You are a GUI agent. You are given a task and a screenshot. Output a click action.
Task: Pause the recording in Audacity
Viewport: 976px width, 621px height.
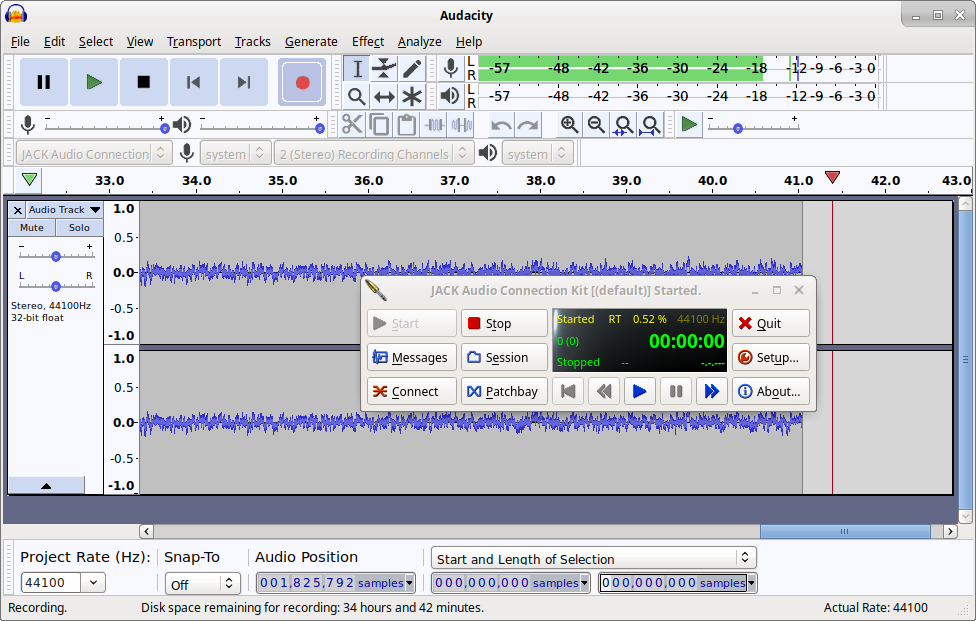pos(44,82)
